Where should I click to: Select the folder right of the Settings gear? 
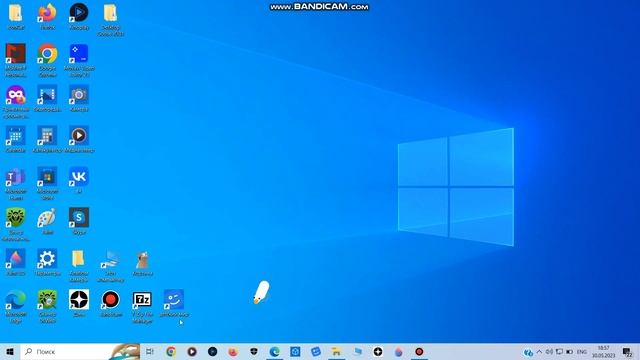[x=79, y=265]
